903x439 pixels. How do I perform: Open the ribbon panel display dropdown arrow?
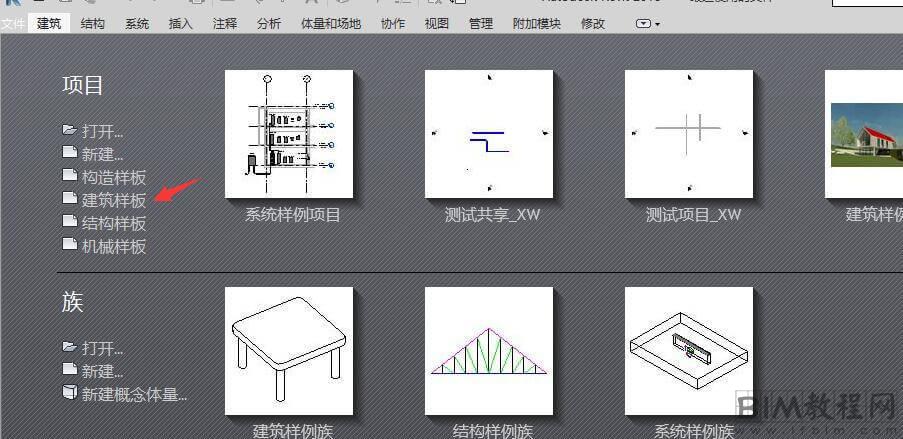coord(648,24)
